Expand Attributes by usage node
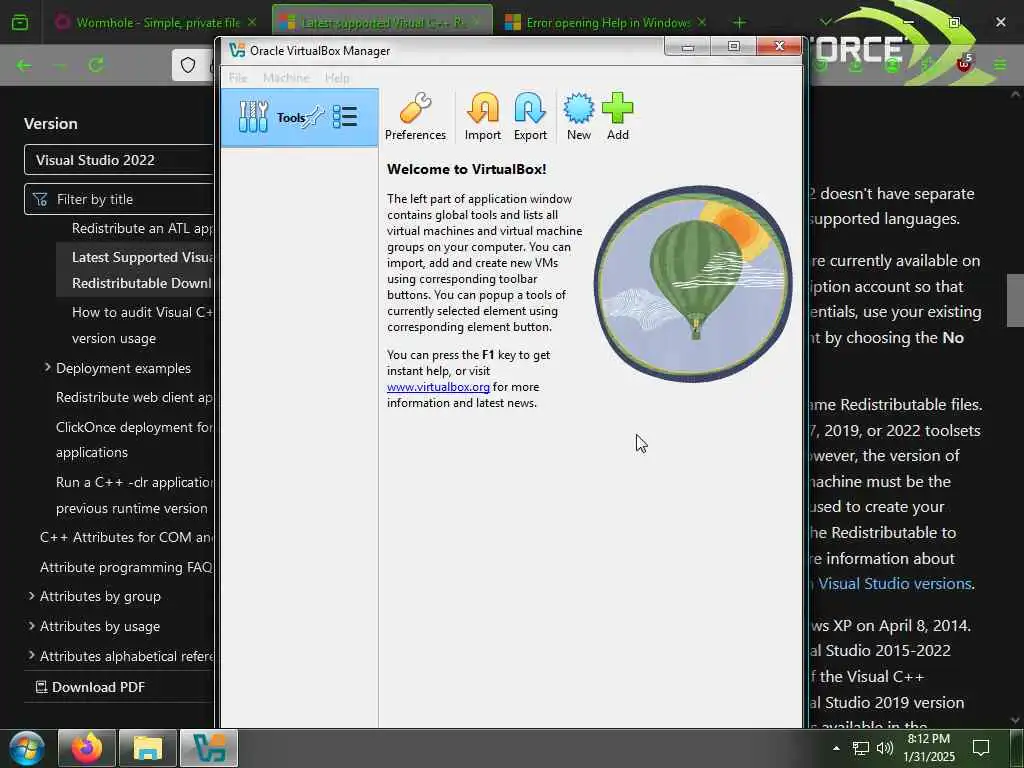The height and width of the screenshot is (768, 1024). (x=31, y=626)
